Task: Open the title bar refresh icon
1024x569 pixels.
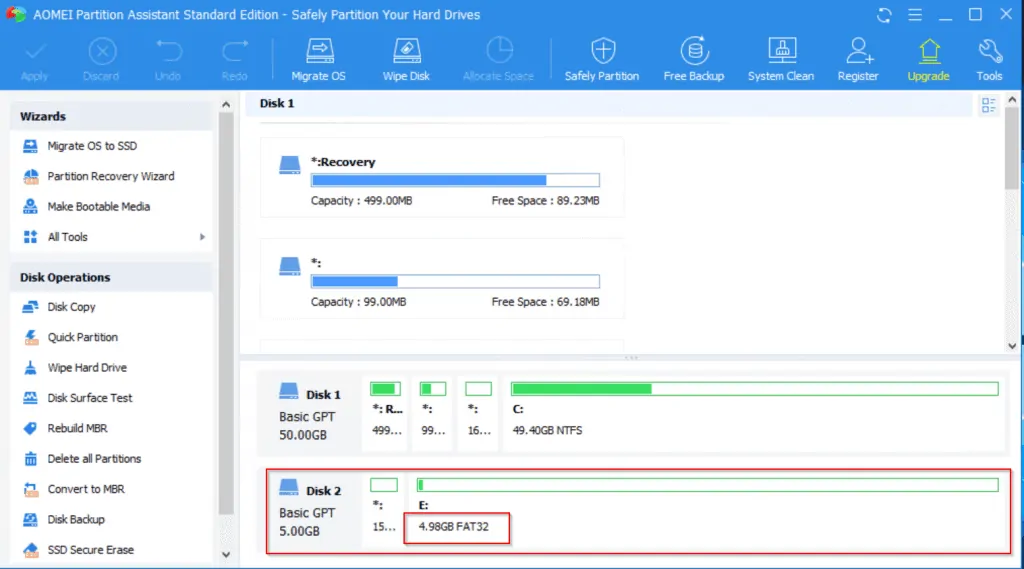Action: 883,15
